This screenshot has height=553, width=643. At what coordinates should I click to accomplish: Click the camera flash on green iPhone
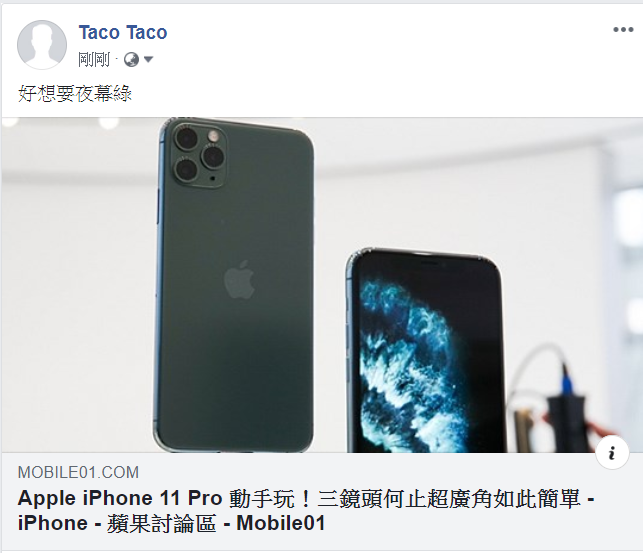tap(213, 136)
